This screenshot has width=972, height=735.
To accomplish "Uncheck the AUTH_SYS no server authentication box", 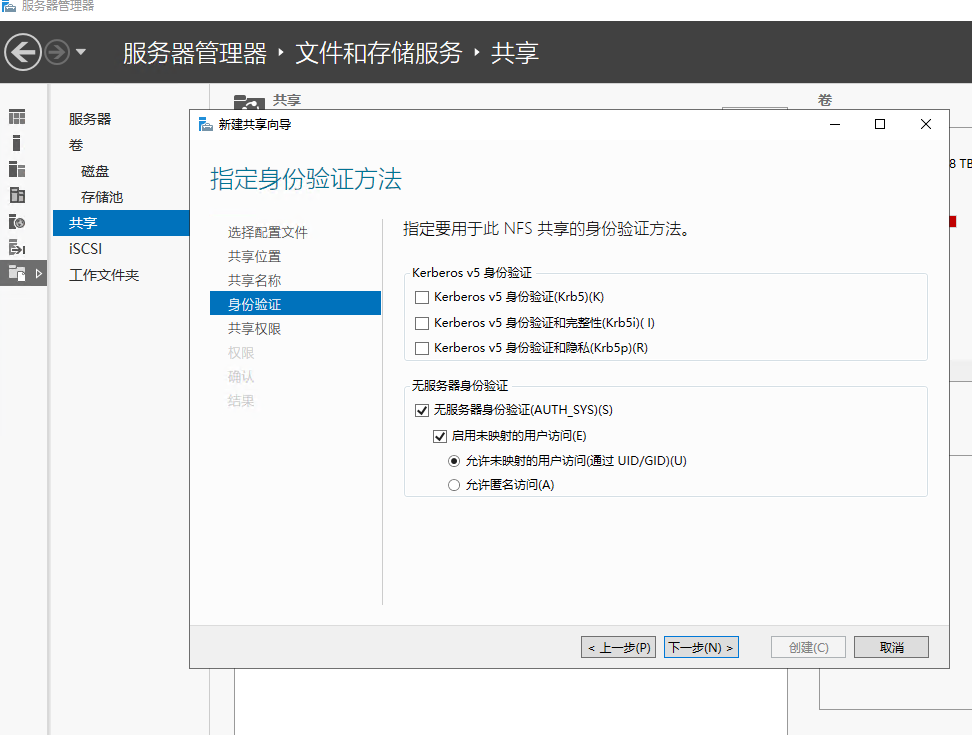I will (422, 410).
